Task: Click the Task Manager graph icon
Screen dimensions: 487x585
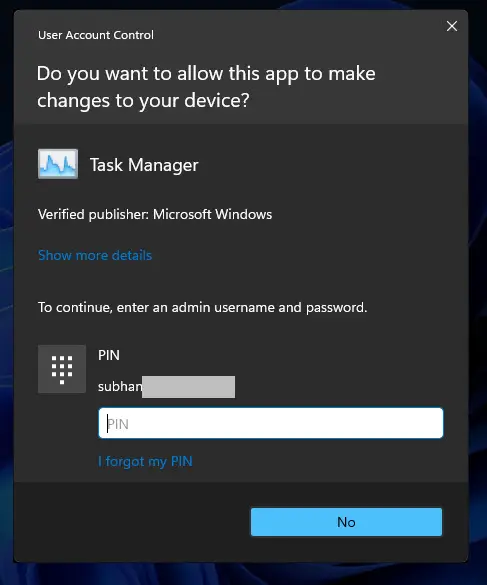Action: click(58, 164)
